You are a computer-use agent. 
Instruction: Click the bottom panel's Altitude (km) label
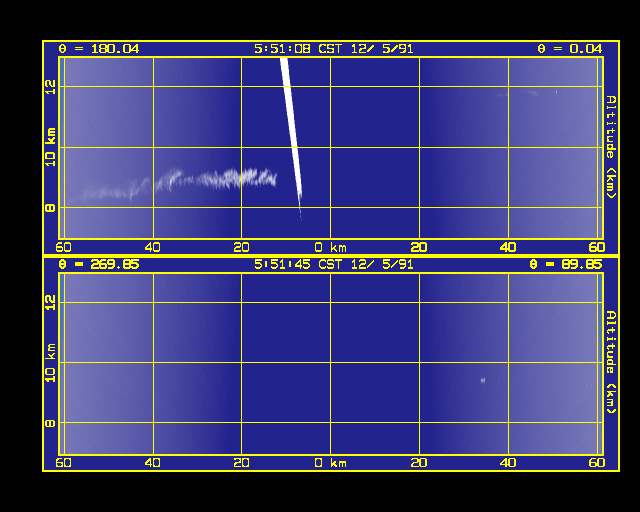611,362
